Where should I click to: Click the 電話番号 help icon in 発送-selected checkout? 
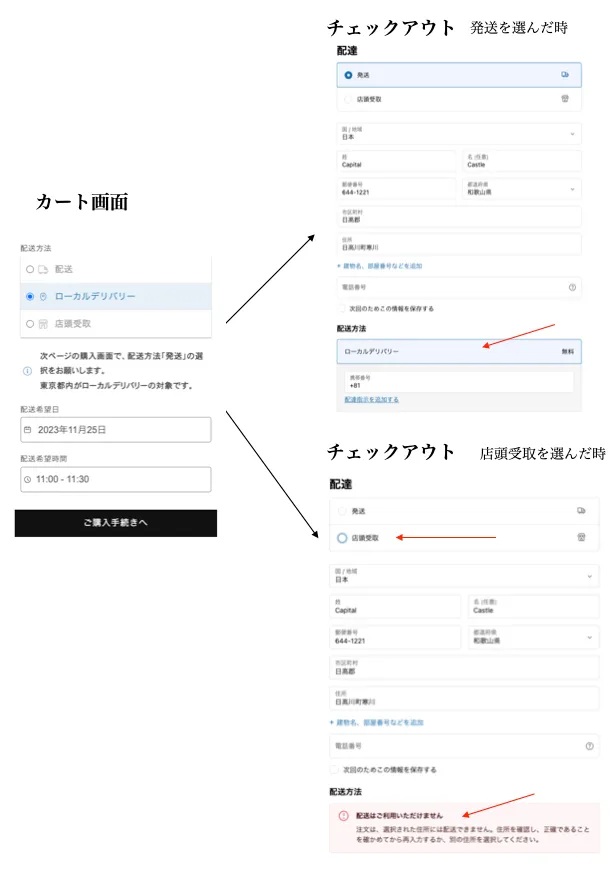[572, 287]
